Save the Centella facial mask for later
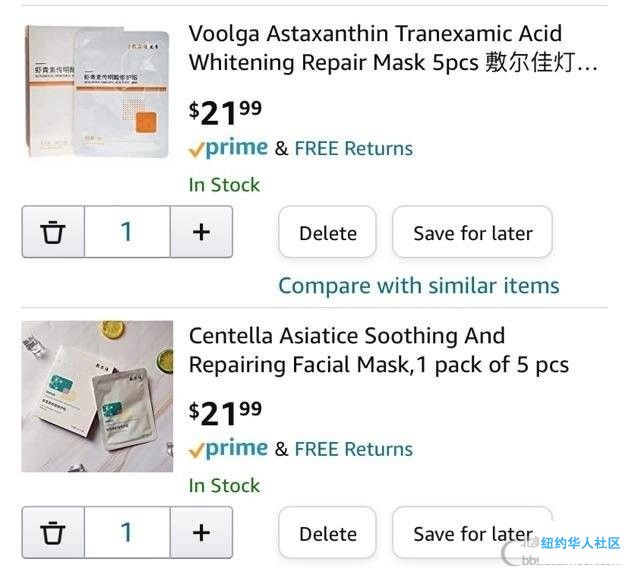 (x=473, y=533)
